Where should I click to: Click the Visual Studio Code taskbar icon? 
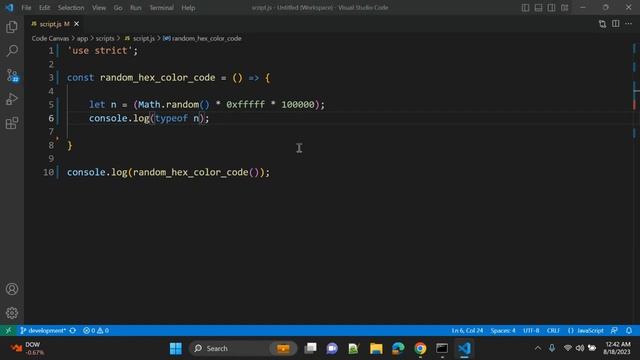464,348
